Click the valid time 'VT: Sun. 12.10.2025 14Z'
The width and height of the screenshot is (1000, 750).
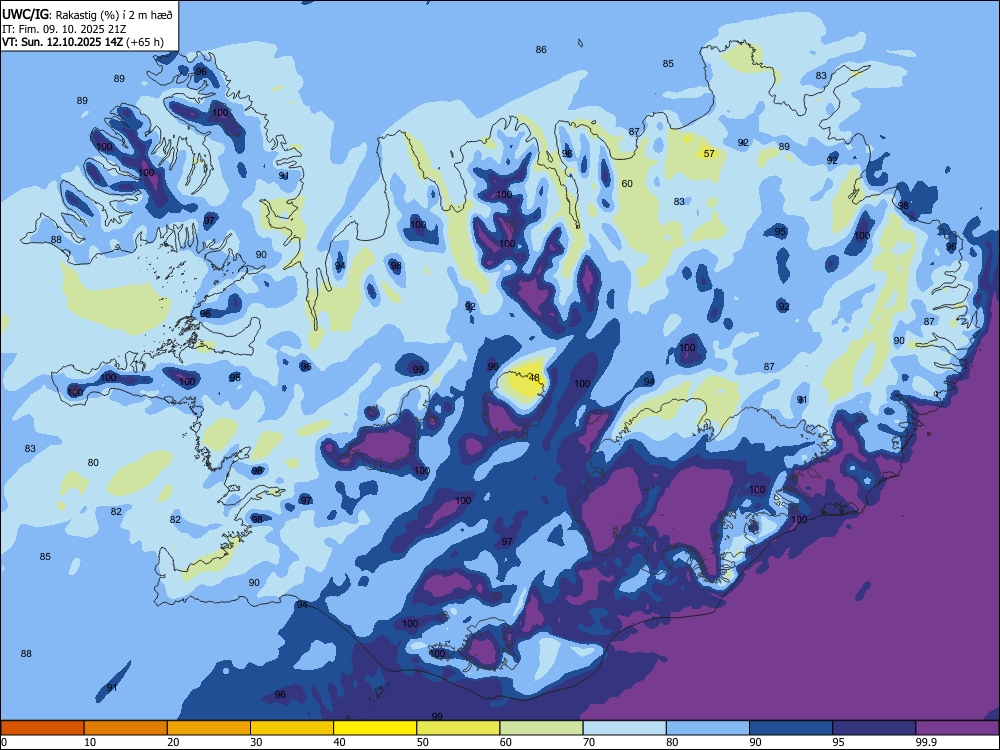(62, 43)
